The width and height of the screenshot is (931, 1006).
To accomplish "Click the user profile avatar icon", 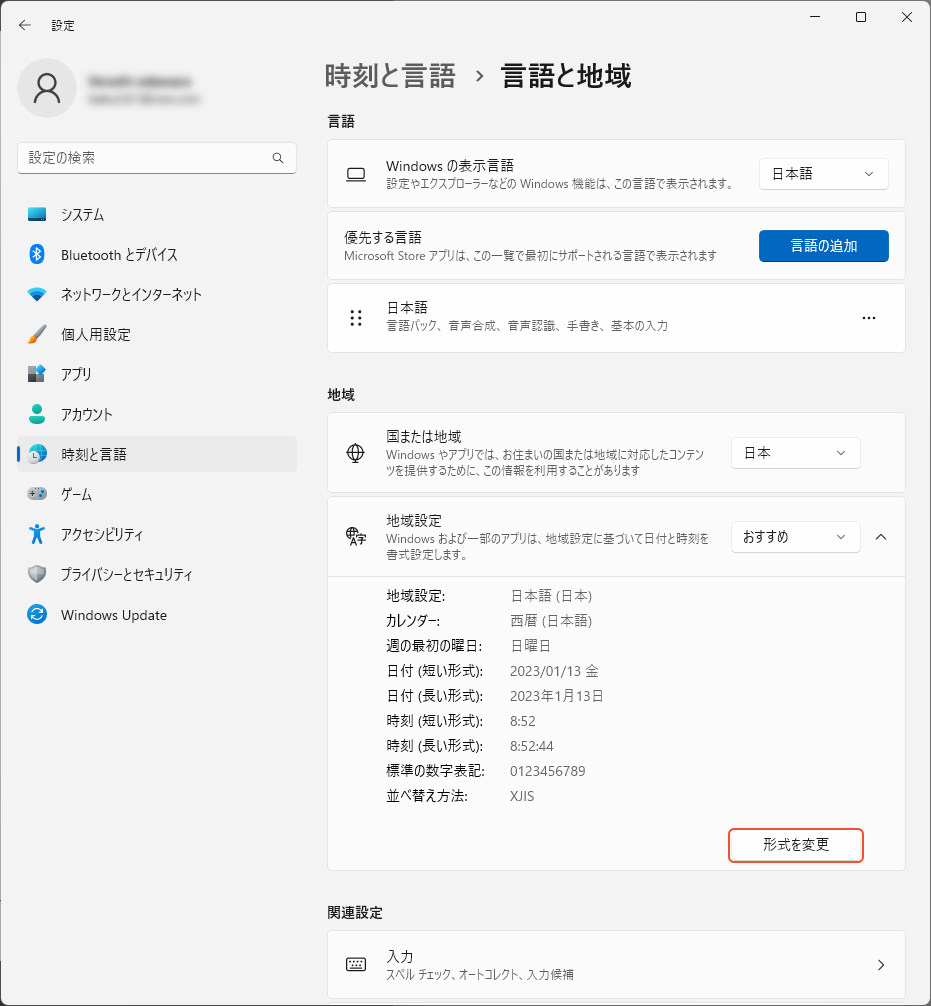I will [47, 88].
